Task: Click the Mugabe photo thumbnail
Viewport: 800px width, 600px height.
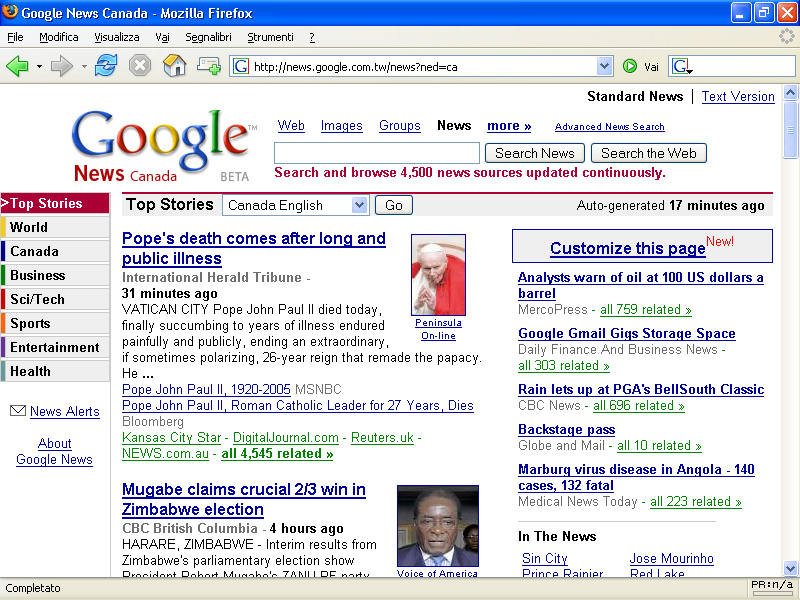Action: coord(438,526)
